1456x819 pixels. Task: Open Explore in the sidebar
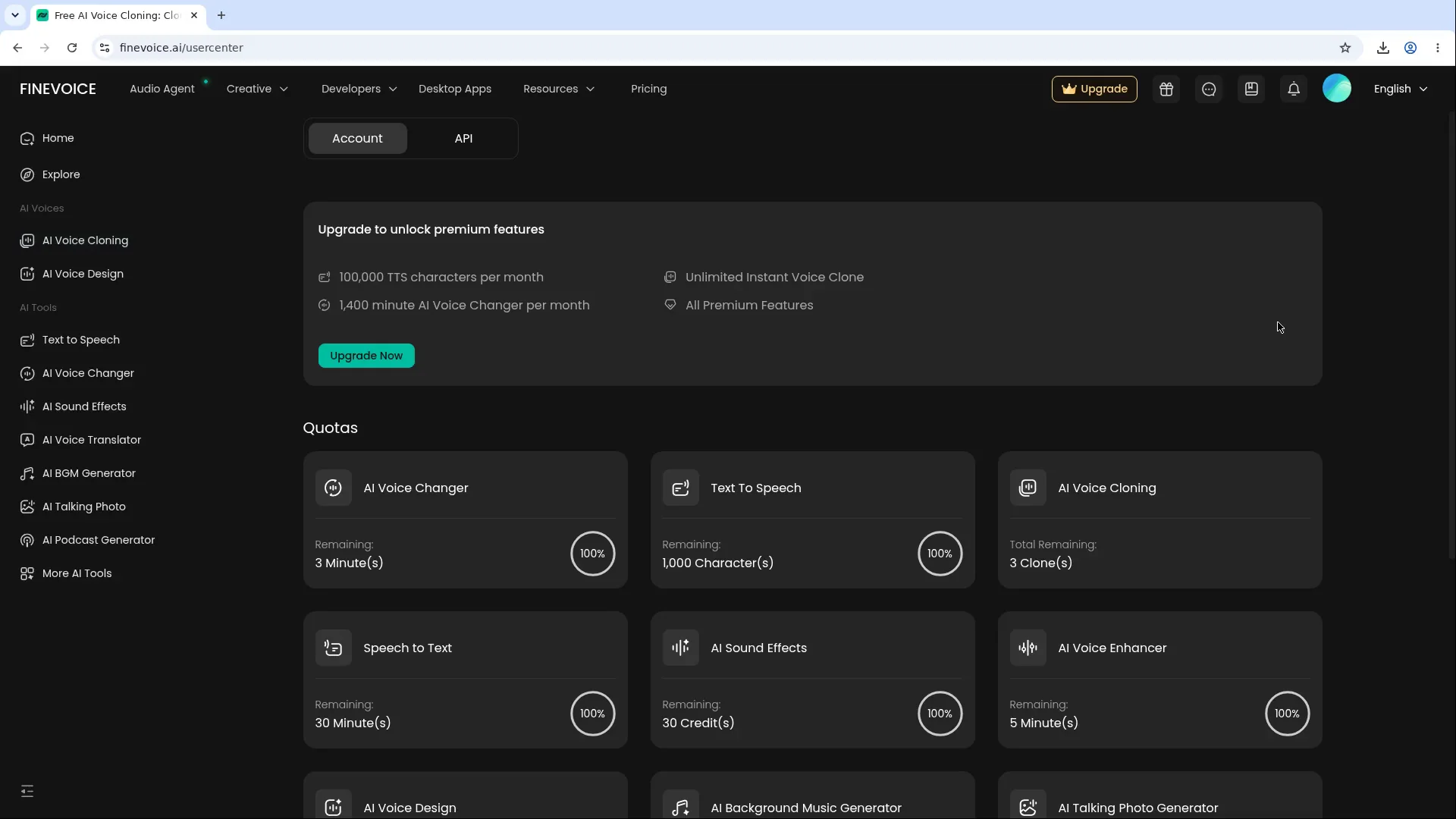pos(50,174)
